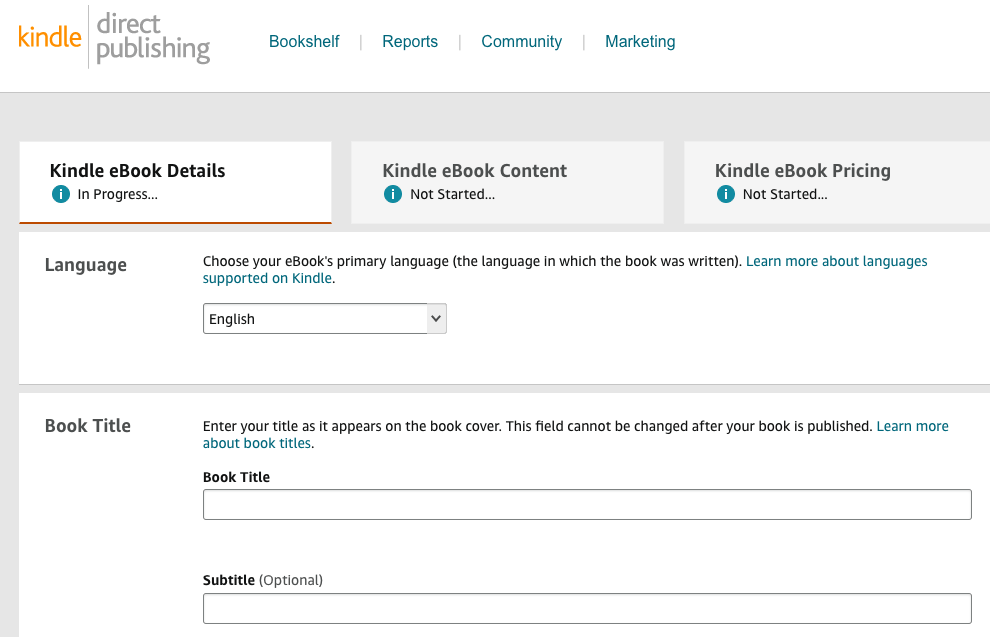Click Not Started text under eBook Pricing
This screenshot has width=990, height=637.
click(x=785, y=194)
